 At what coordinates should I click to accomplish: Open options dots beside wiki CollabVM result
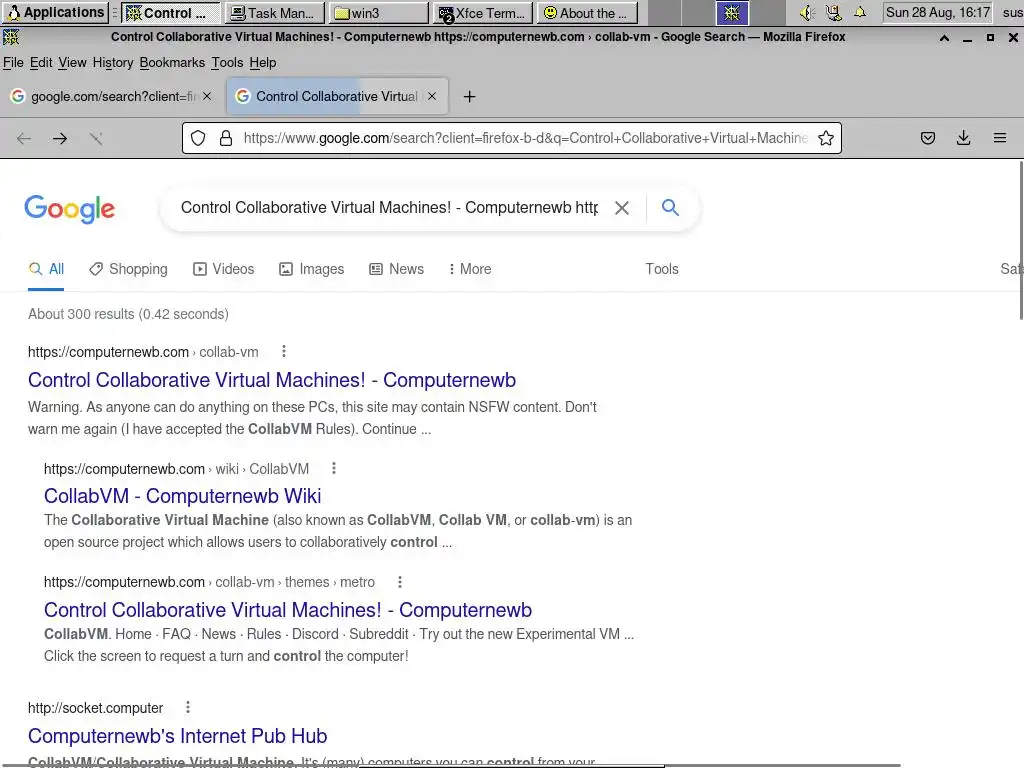(x=334, y=468)
